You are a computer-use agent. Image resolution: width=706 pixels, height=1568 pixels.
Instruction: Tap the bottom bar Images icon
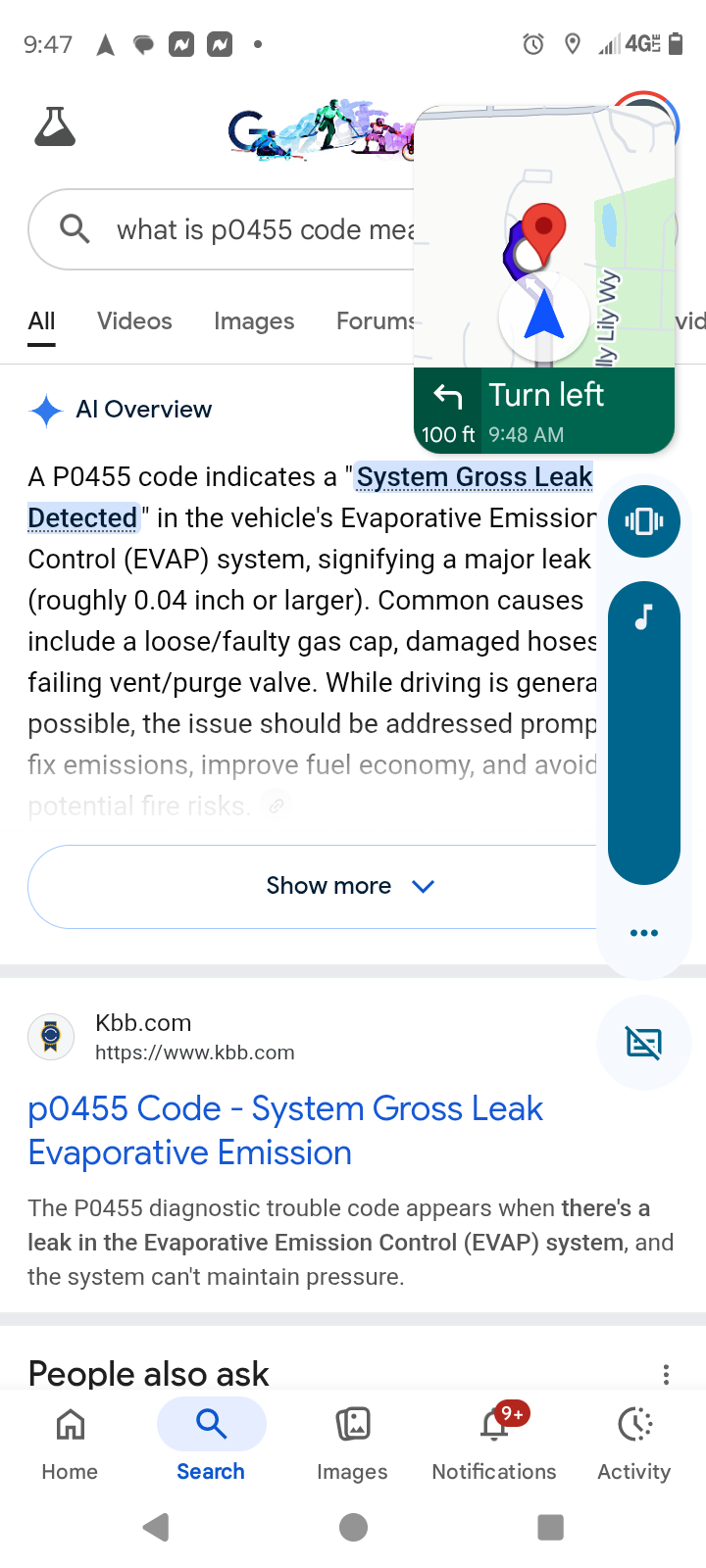[352, 1439]
